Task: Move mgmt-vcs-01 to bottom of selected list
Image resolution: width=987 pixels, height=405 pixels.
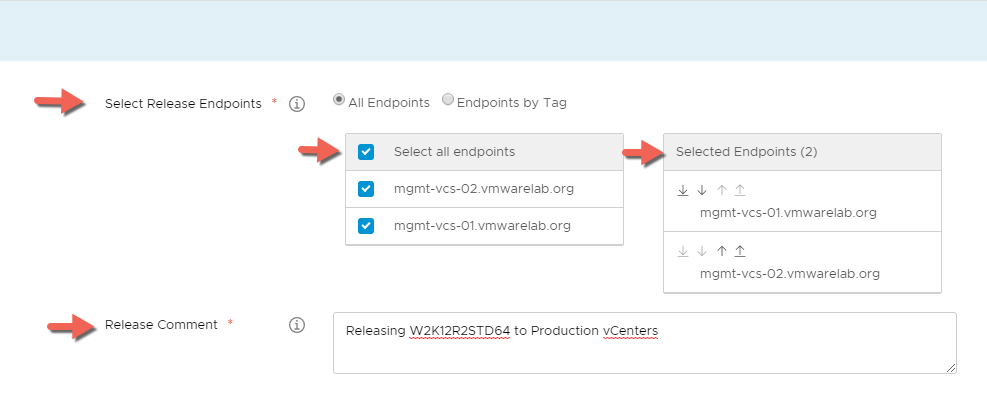Action: [x=683, y=191]
